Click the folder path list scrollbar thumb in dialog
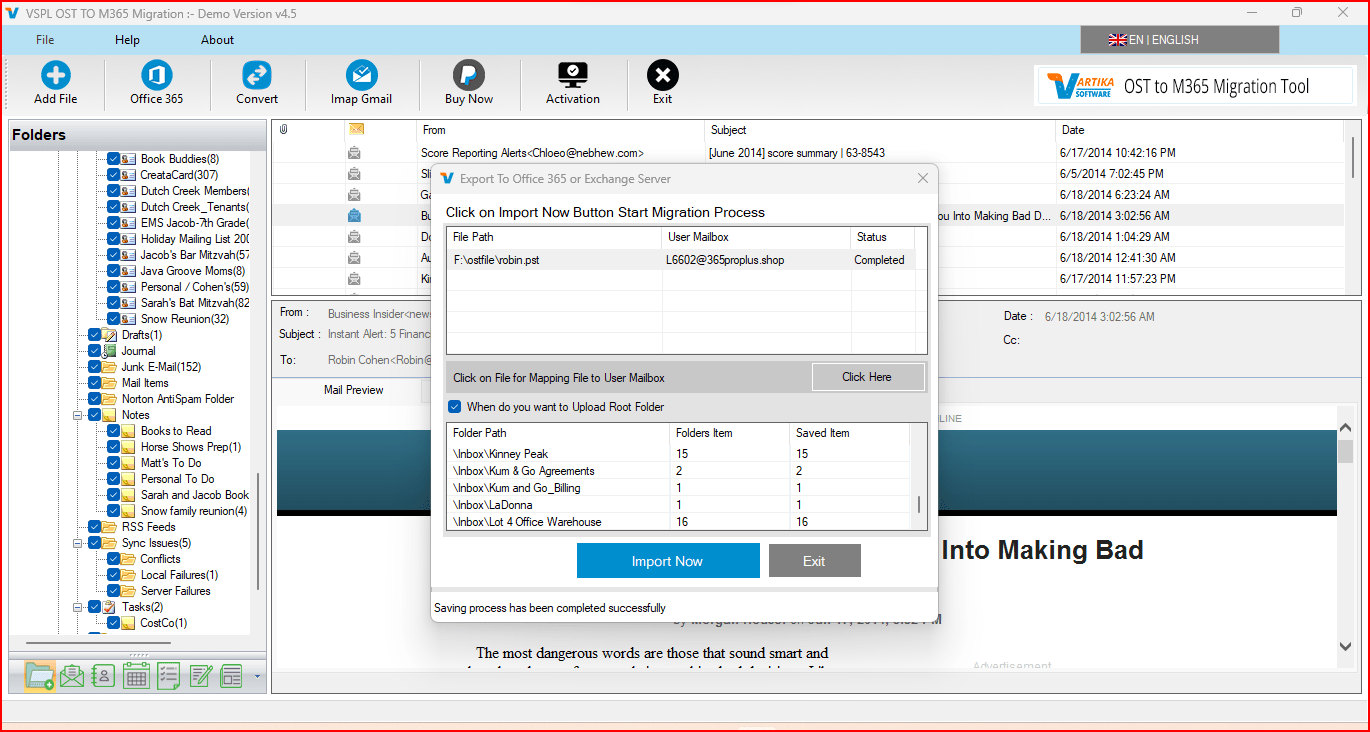1370x732 pixels. click(919, 504)
